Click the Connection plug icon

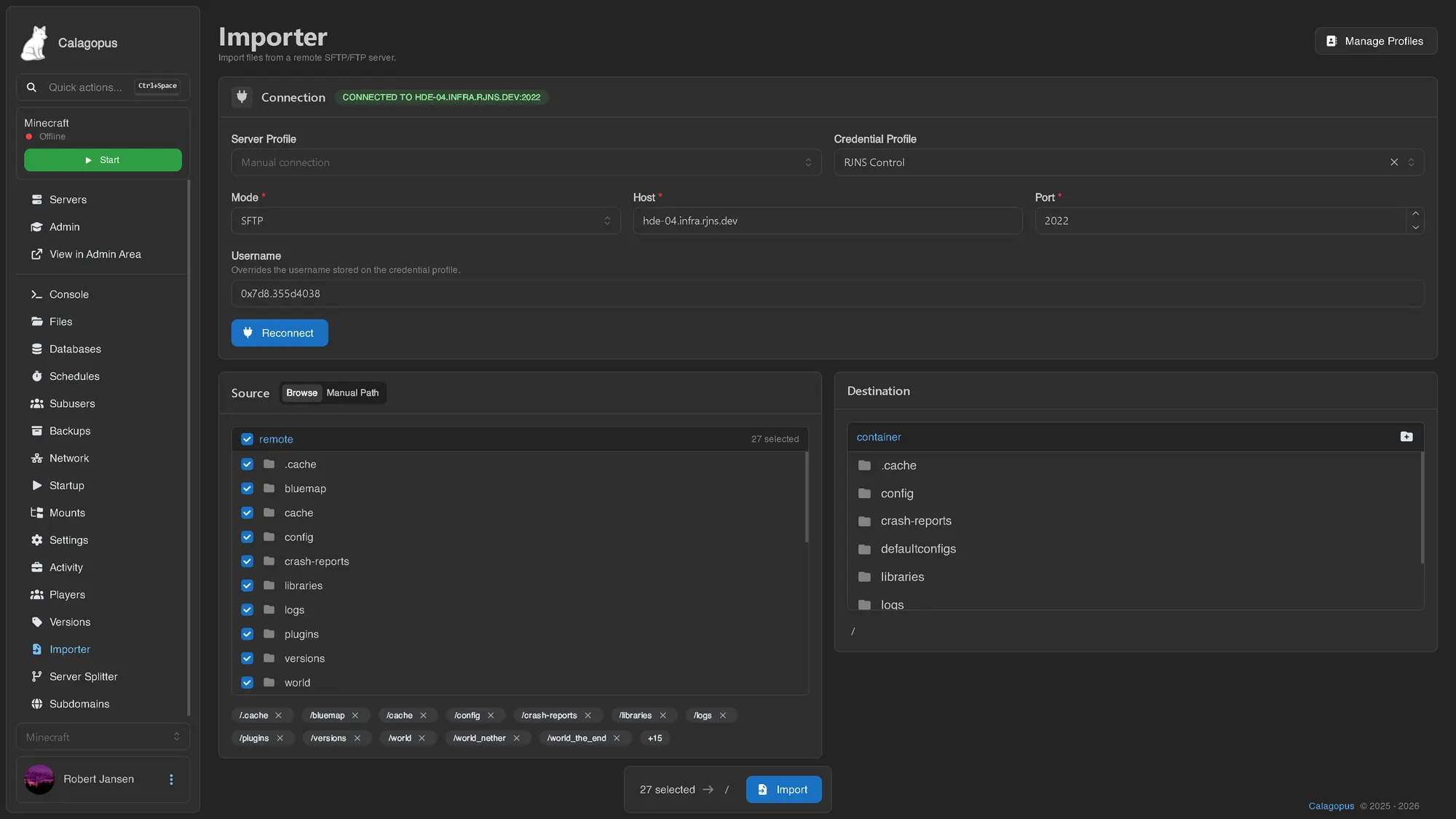point(242,97)
